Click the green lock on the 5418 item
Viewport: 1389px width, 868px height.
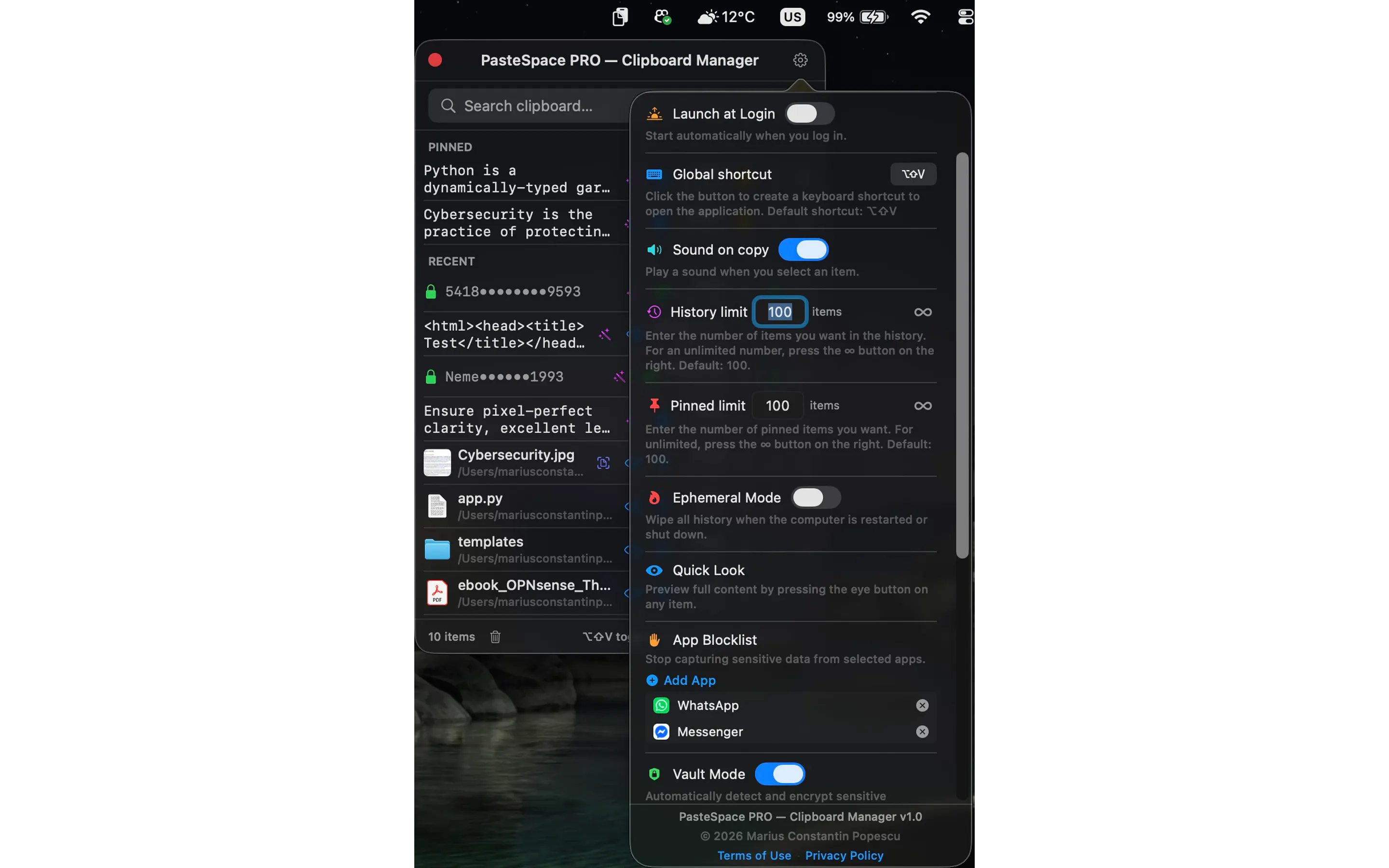(431, 292)
